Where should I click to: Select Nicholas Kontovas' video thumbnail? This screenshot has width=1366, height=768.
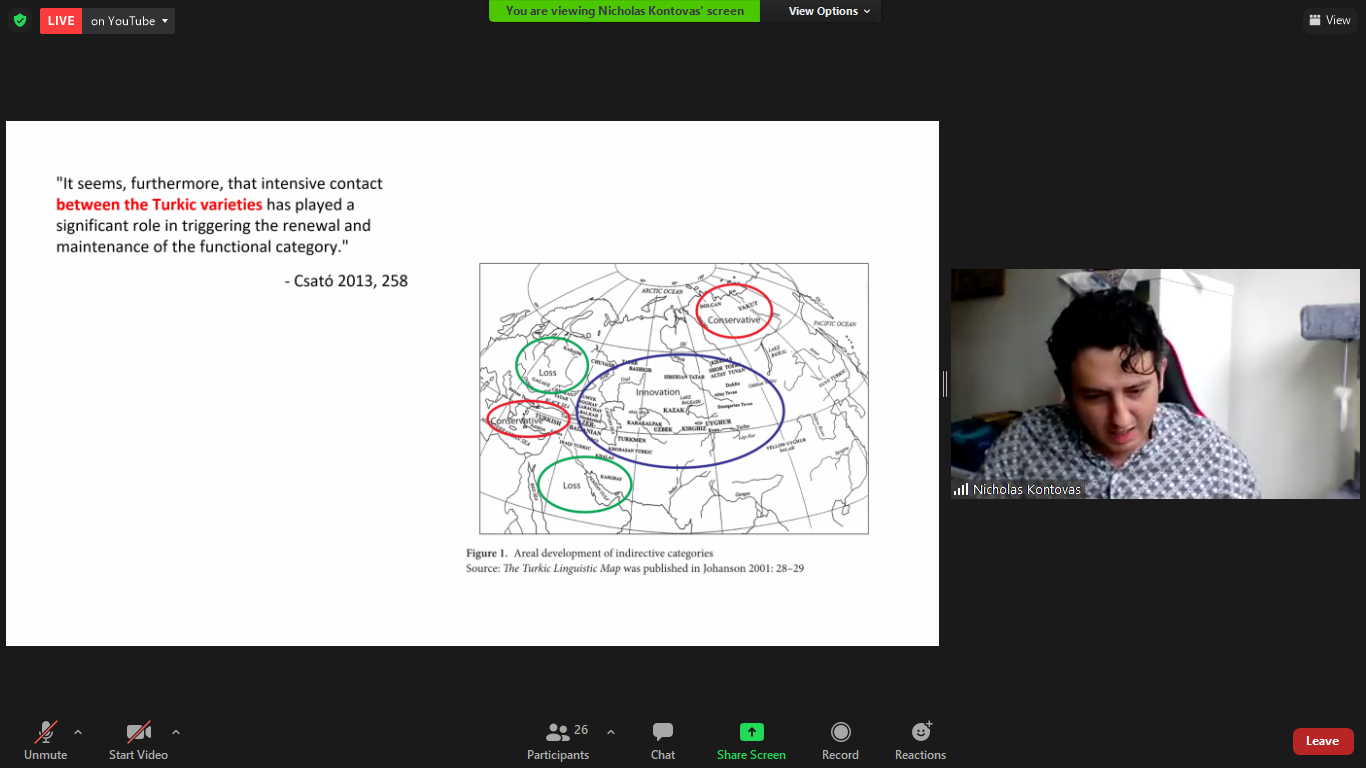(1155, 383)
